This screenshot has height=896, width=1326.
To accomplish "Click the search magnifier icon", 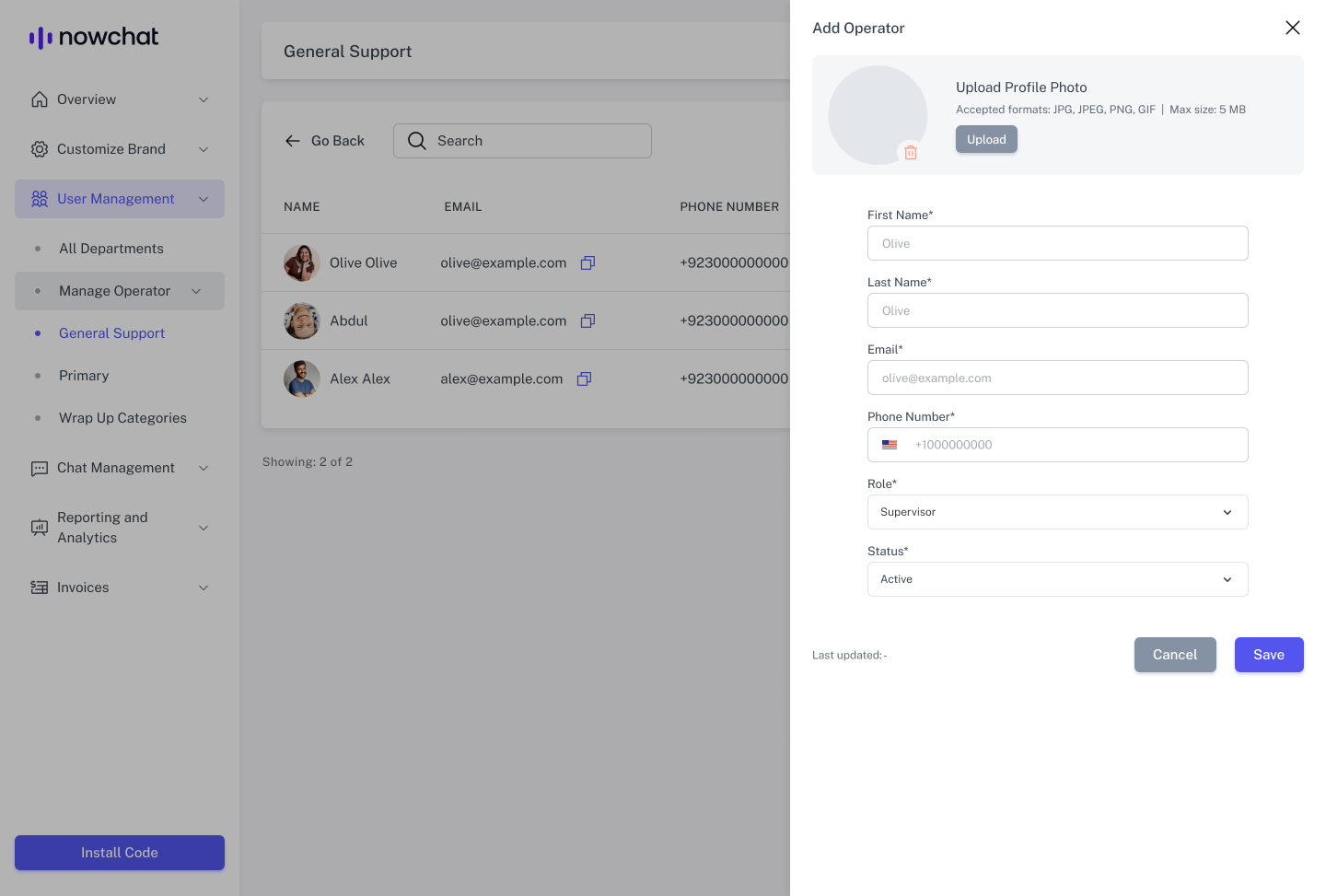I will (x=417, y=141).
